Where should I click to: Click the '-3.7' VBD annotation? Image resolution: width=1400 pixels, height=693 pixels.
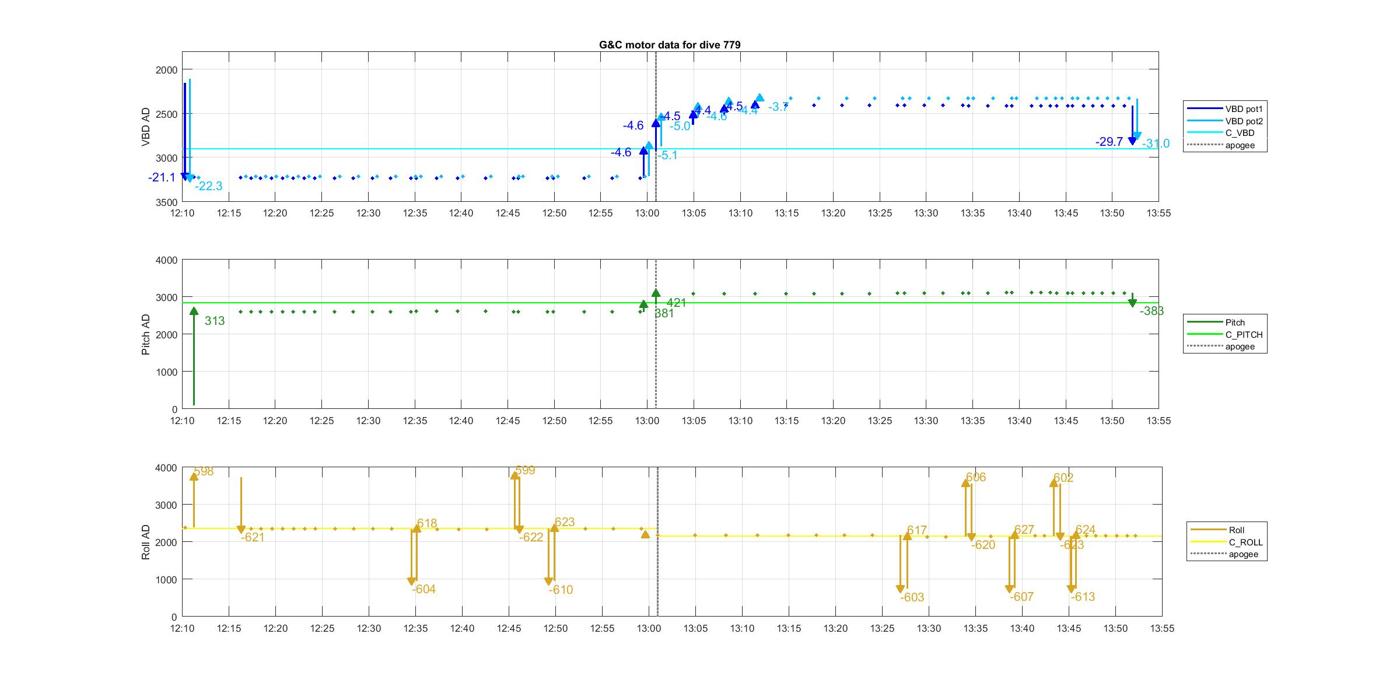tap(779, 107)
